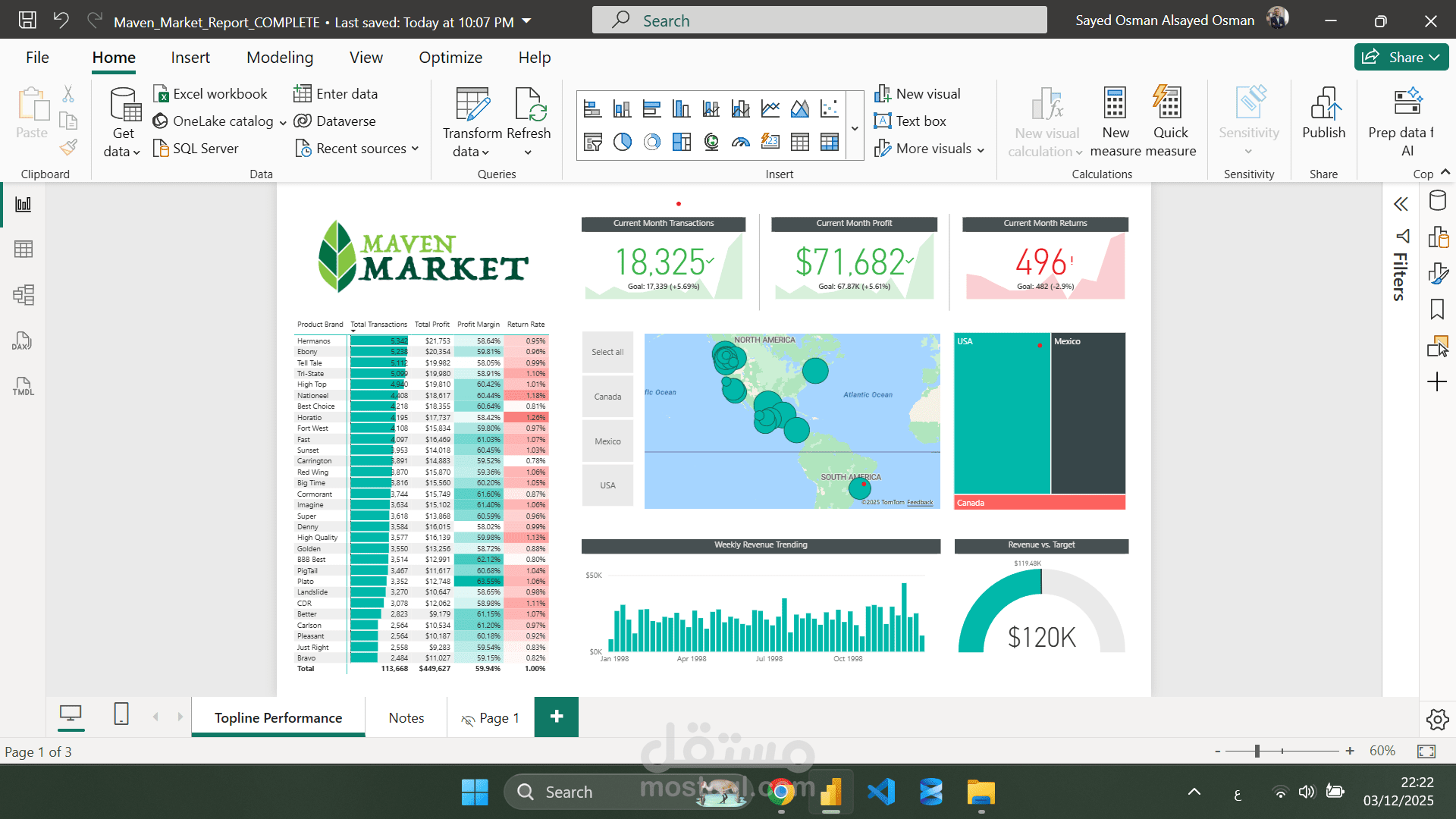The image size is (1456, 819).
Task: Click the Share button
Action: coord(1401,58)
